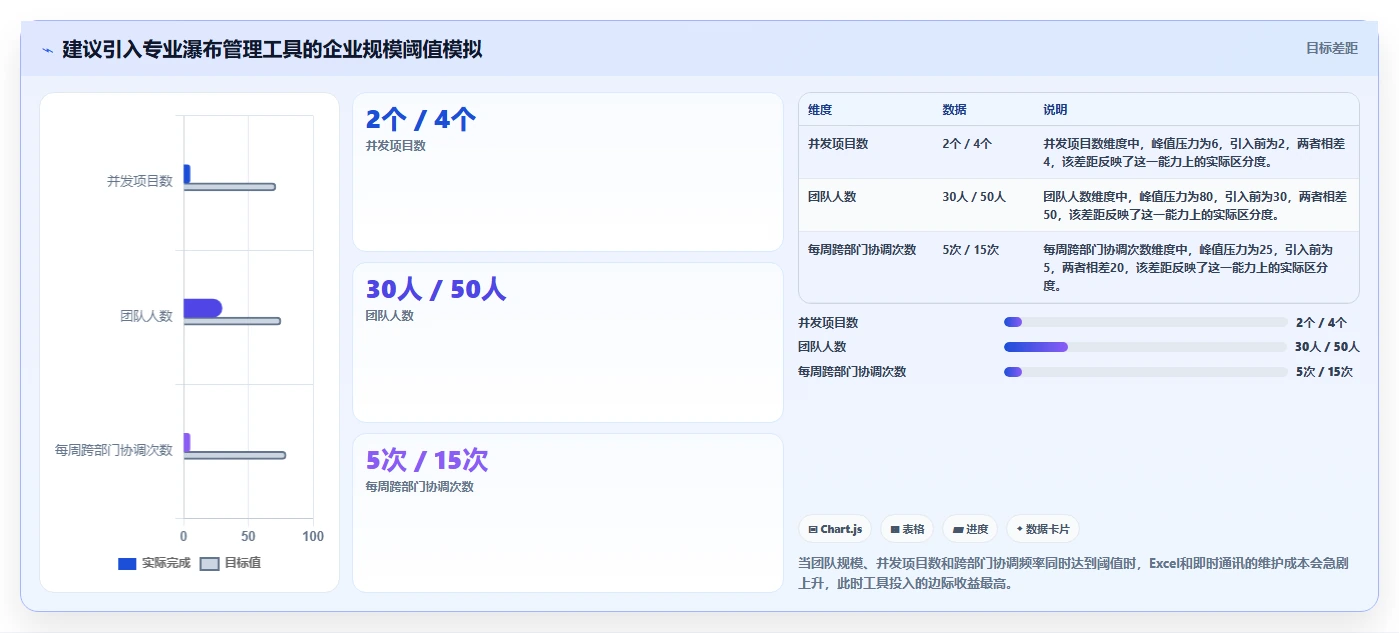The image size is (1399, 633).
Task: Click the description starting 团队人数维度中
Action: coord(1195,205)
